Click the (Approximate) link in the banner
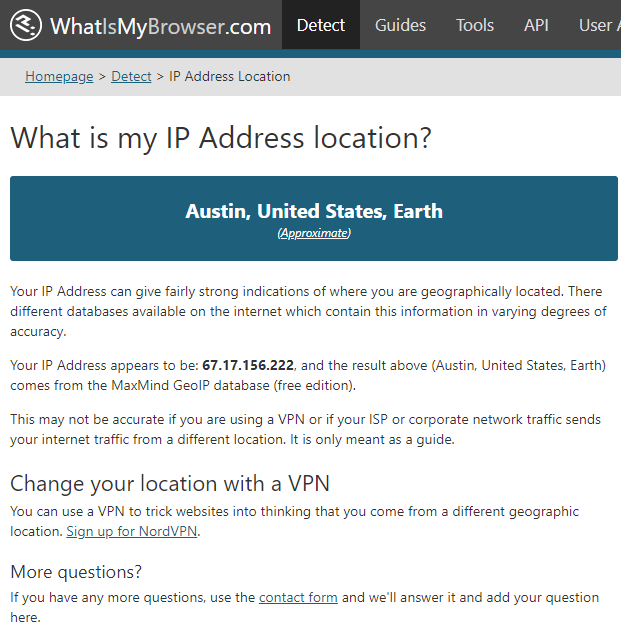The width and height of the screenshot is (621, 639). [x=314, y=233]
